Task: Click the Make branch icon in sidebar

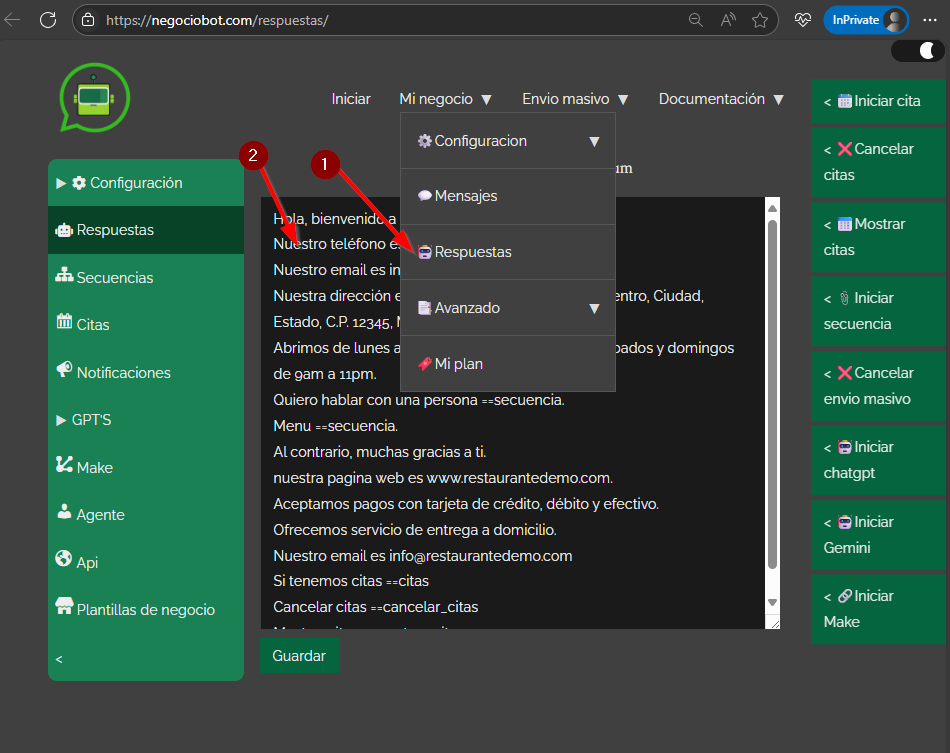Action: click(64, 464)
